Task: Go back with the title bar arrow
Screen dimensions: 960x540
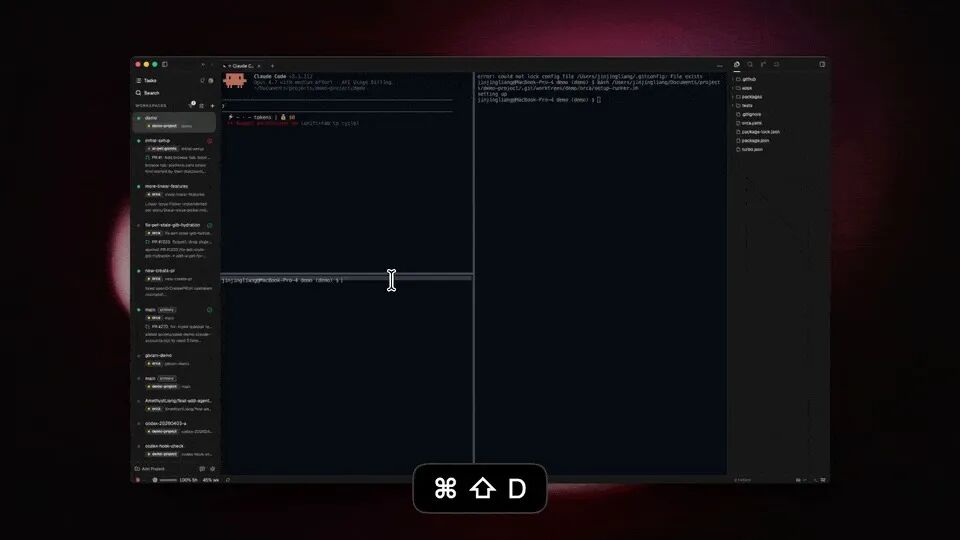Action: point(203,65)
